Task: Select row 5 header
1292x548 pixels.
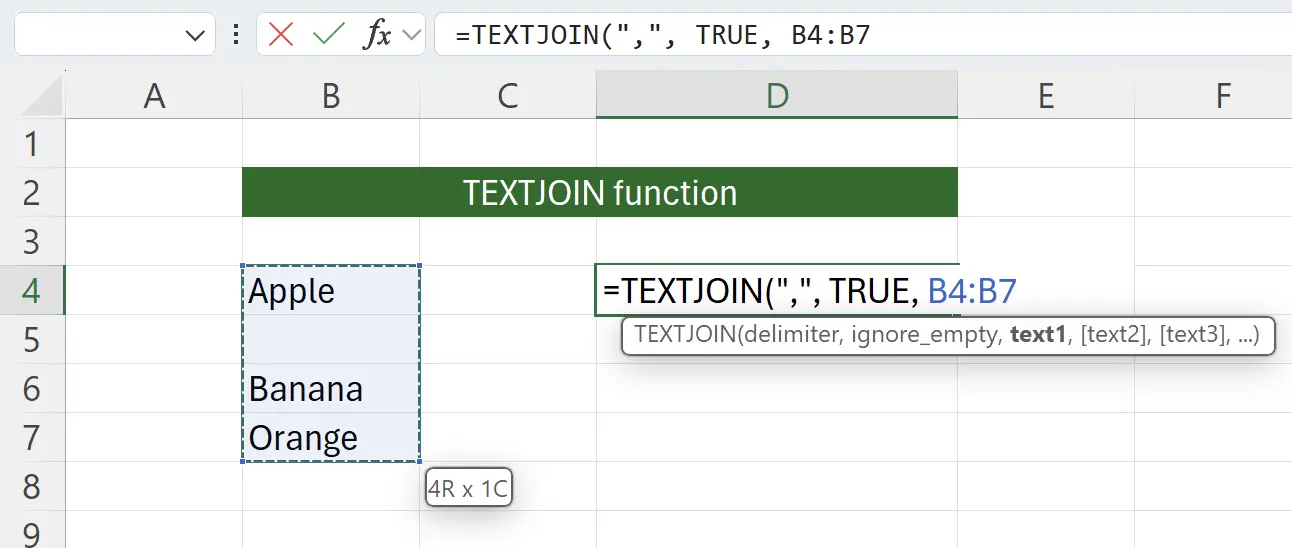Action: pyautogui.click(x=32, y=339)
